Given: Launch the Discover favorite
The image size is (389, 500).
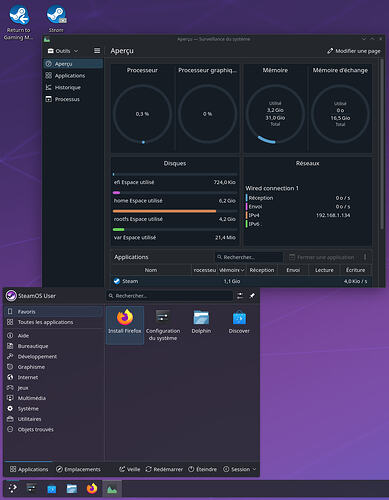Looking at the screenshot, I should pyautogui.click(x=239, y=323).
